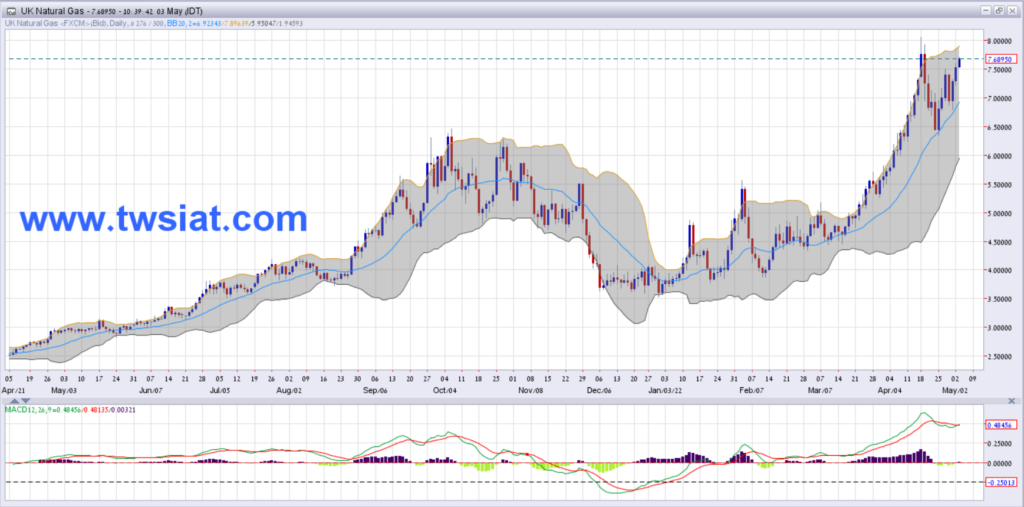Click the chart window icon beside UK Natural Gas title
The height and width of the screenshot is (507, 1024).
pos(11,11)
